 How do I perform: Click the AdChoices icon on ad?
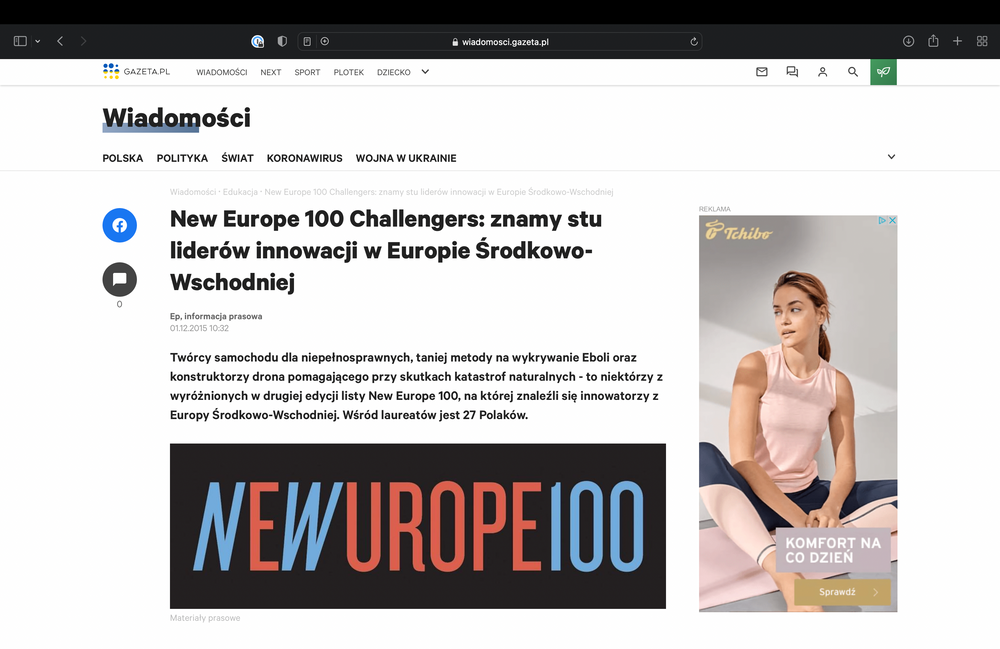pyautogui.click(x=883, y=220)
